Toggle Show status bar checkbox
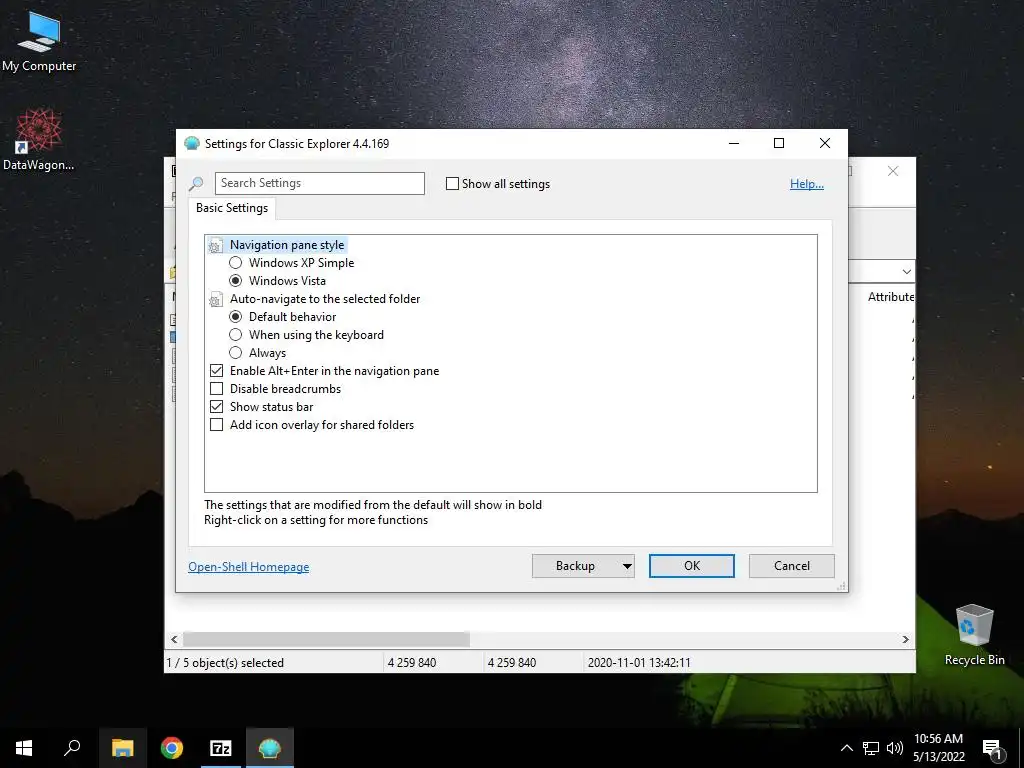The image size is (1024, 768). pyautogui.click(x=216, y=407)
